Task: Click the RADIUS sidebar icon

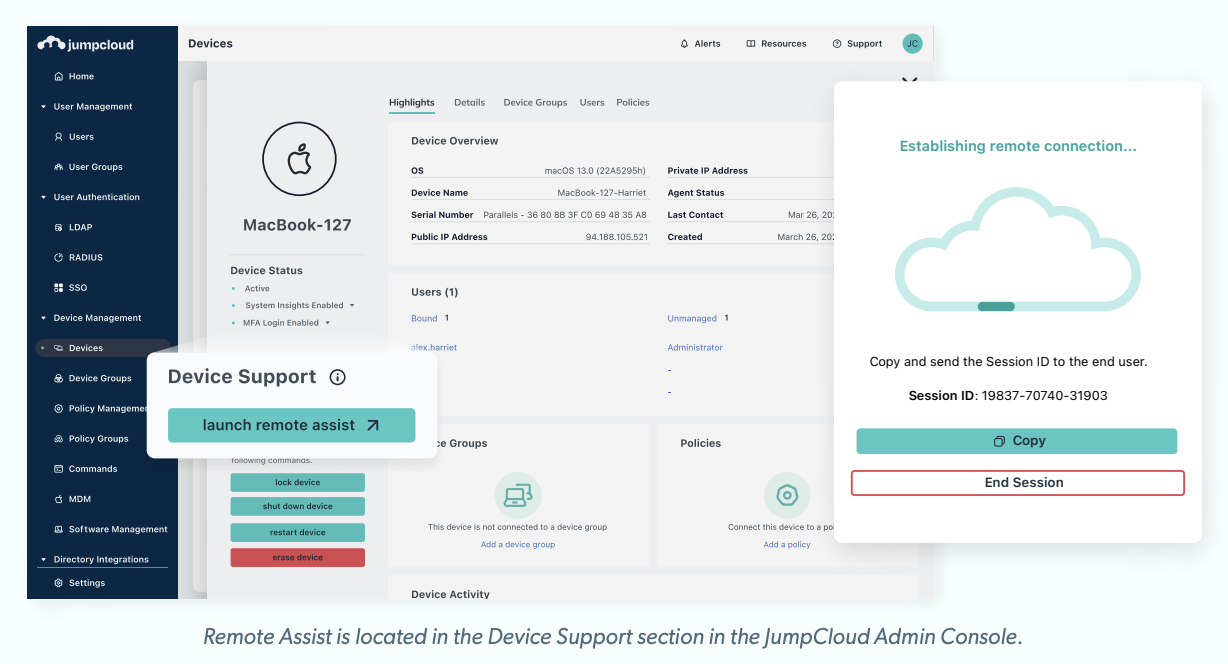Action: [x=59, y=257]
